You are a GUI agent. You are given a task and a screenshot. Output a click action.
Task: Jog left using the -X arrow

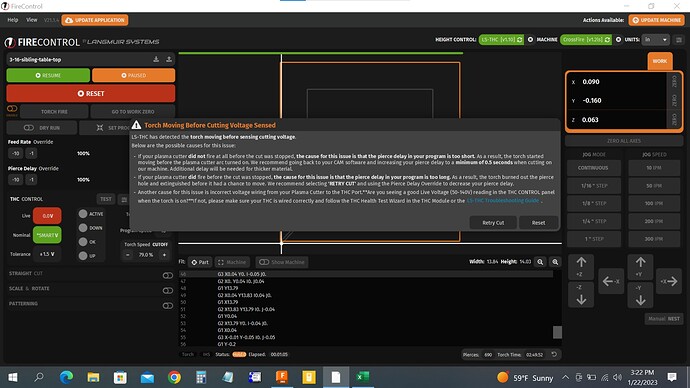(611, 281)
